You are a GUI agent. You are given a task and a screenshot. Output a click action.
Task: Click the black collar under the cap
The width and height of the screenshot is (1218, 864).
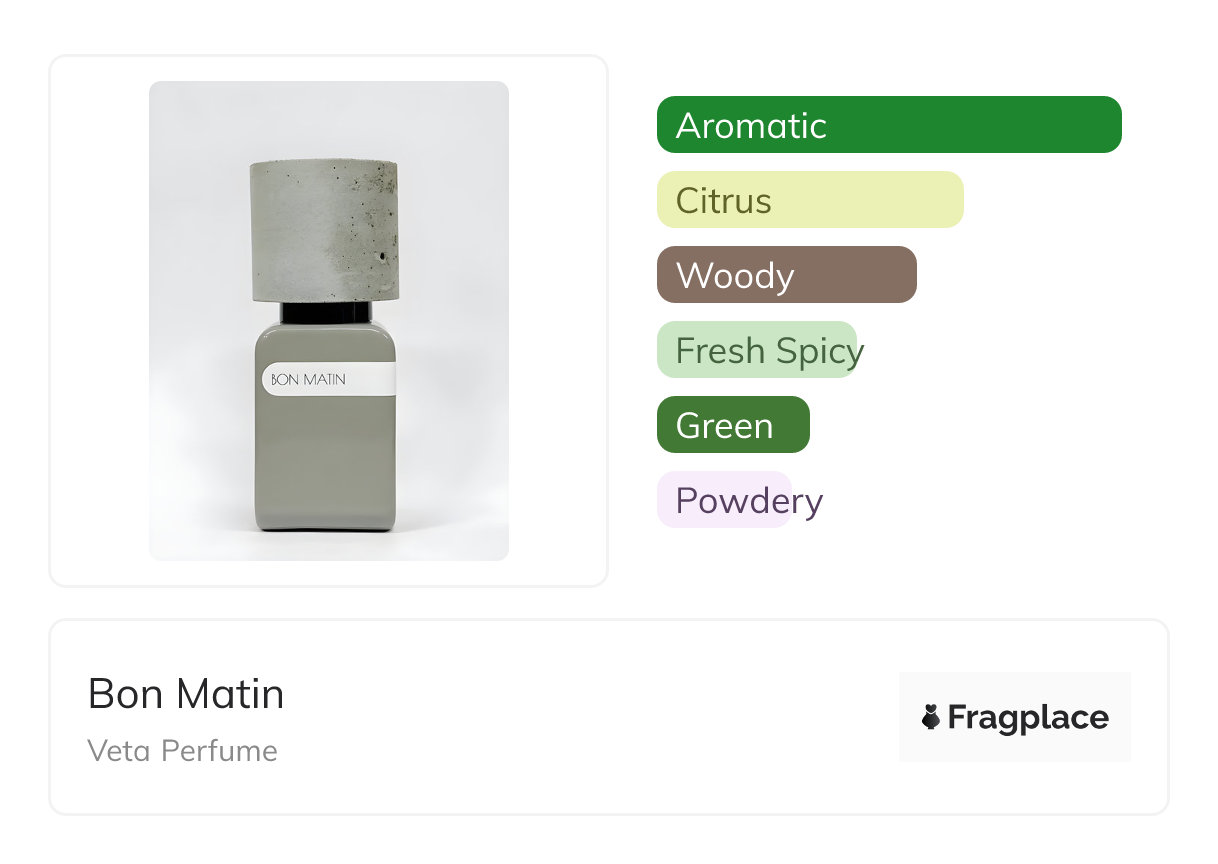(325, 312)
